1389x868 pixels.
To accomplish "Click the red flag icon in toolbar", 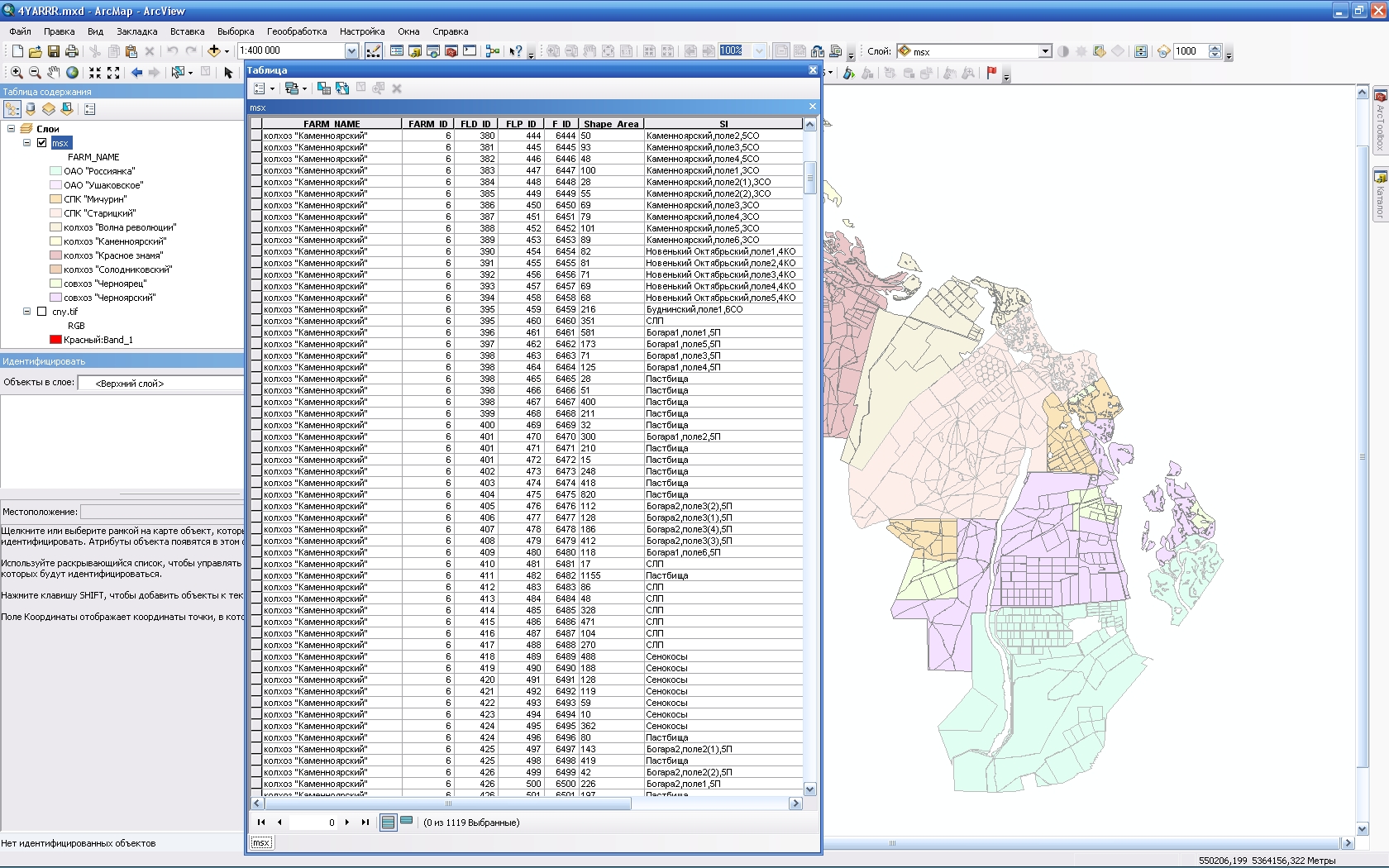I will 991,73.
